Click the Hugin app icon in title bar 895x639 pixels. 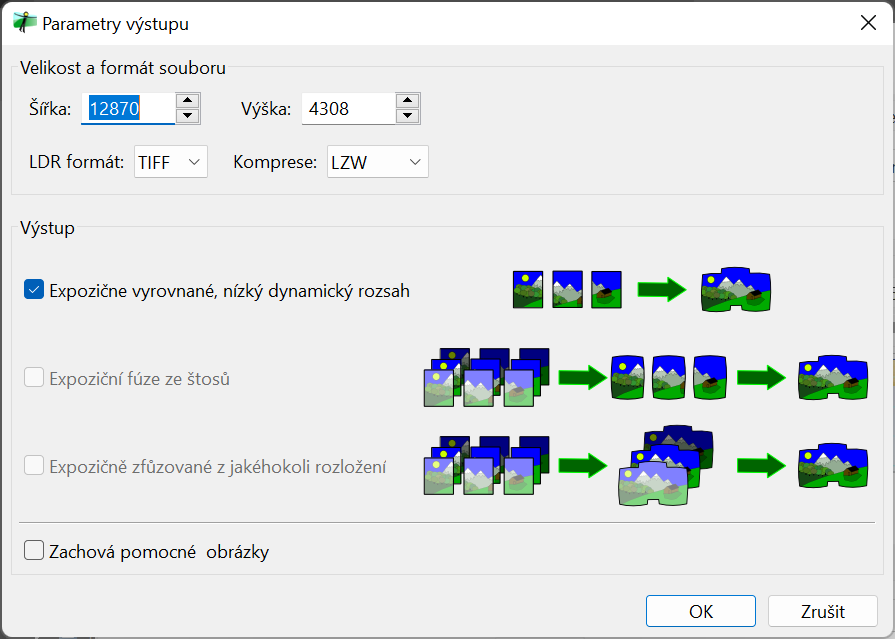pos(24,23)
